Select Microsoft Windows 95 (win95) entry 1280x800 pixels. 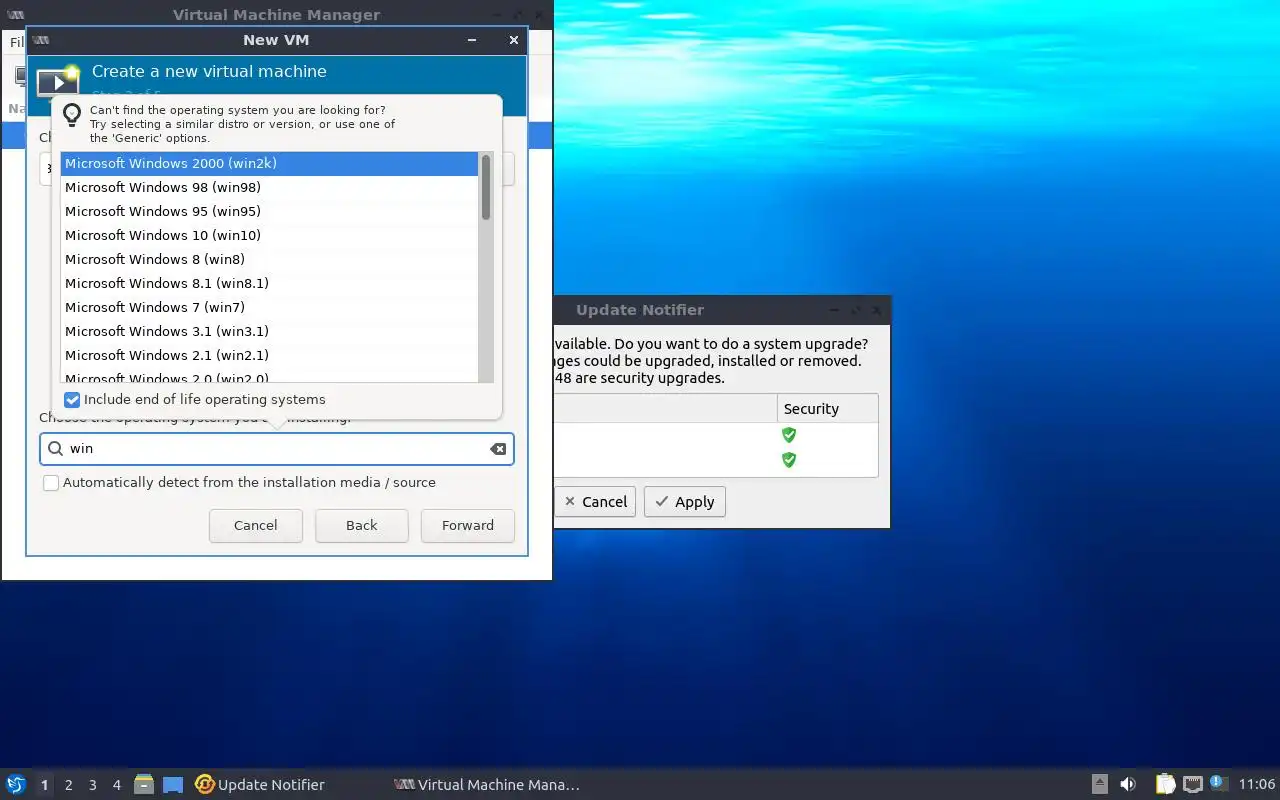coord(269,211)
